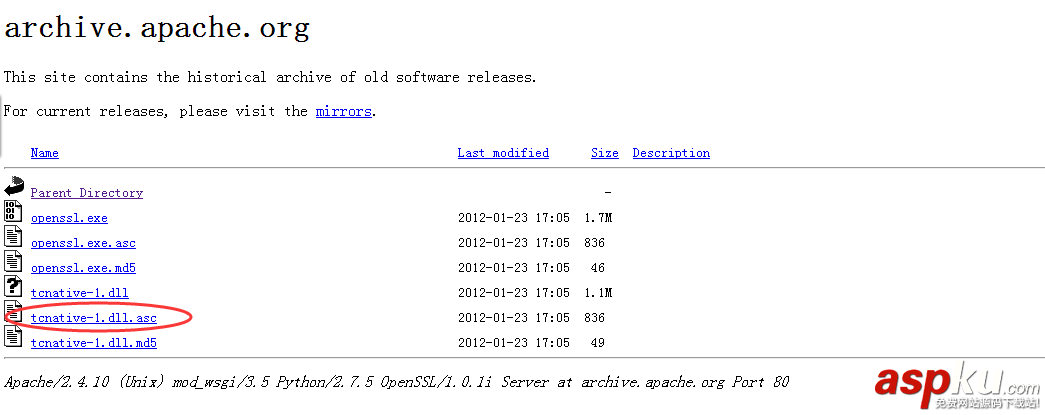1045x415 pixels.
Task: Sort listing by Last modified header
Action: [503, 153]
